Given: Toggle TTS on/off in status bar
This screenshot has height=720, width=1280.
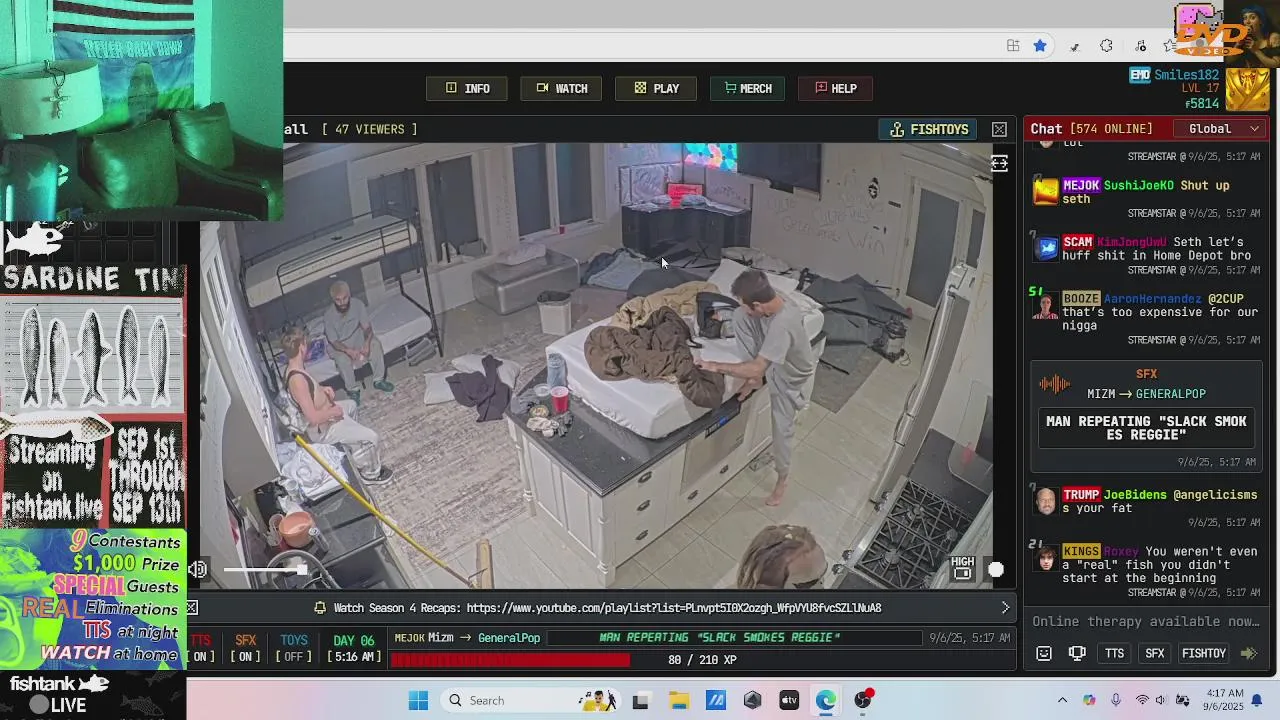Looking at the screenshot, I should pos(201,648).
